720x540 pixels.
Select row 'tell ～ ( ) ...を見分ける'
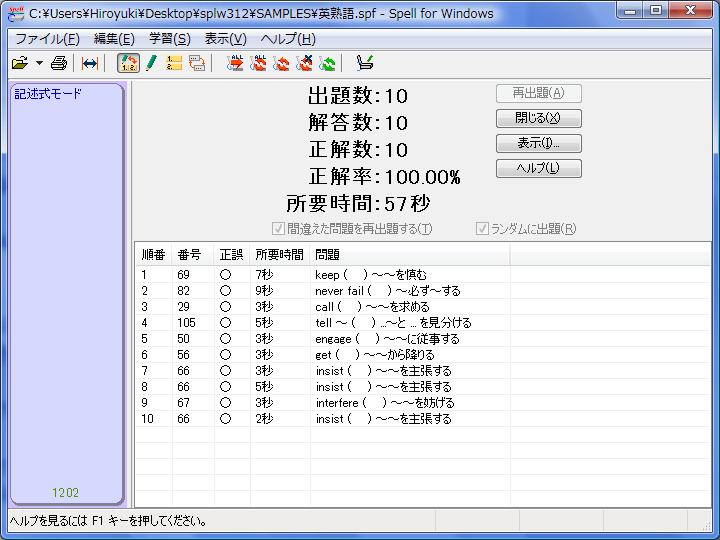(422, 323)
